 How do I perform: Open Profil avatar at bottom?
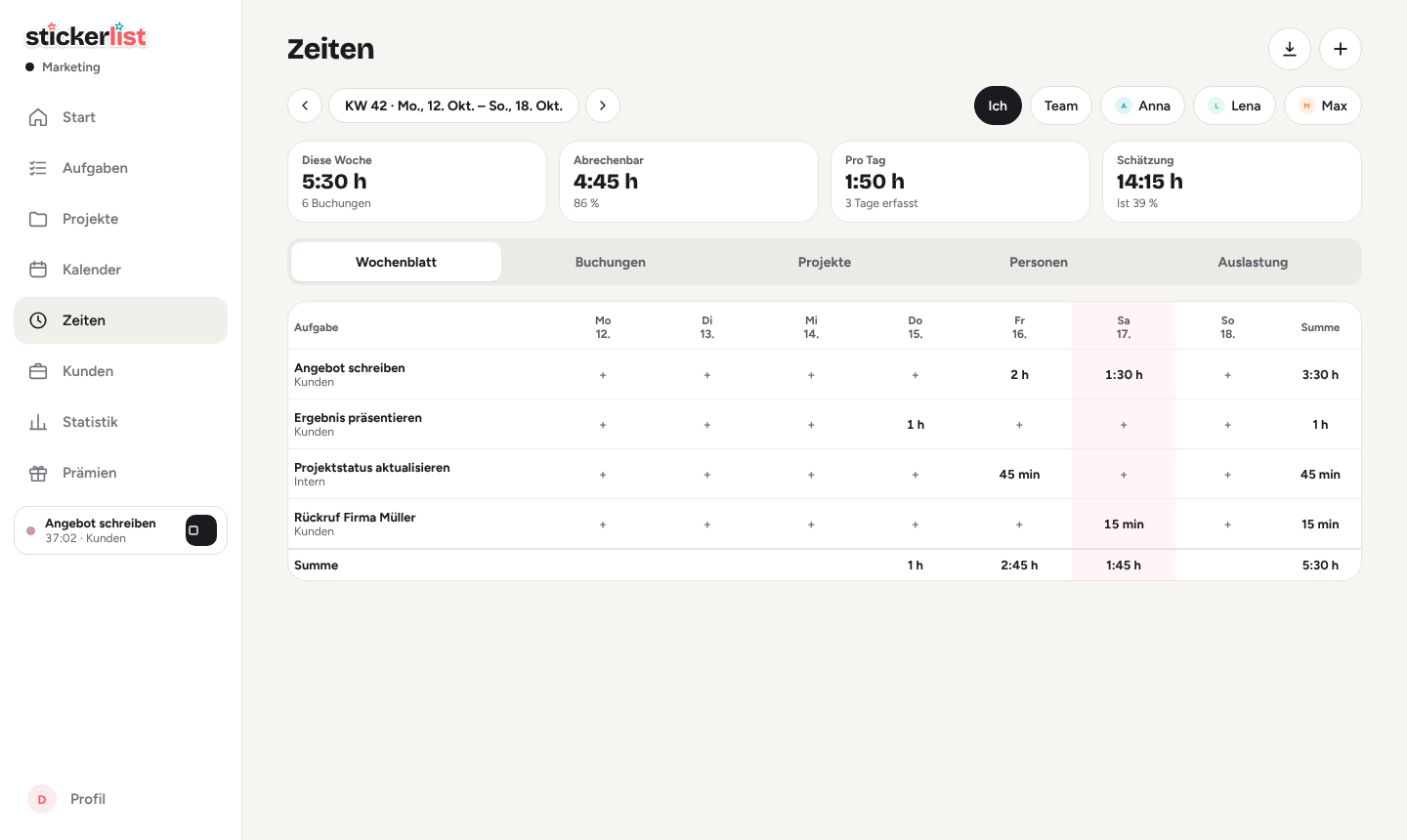point(42,799)
